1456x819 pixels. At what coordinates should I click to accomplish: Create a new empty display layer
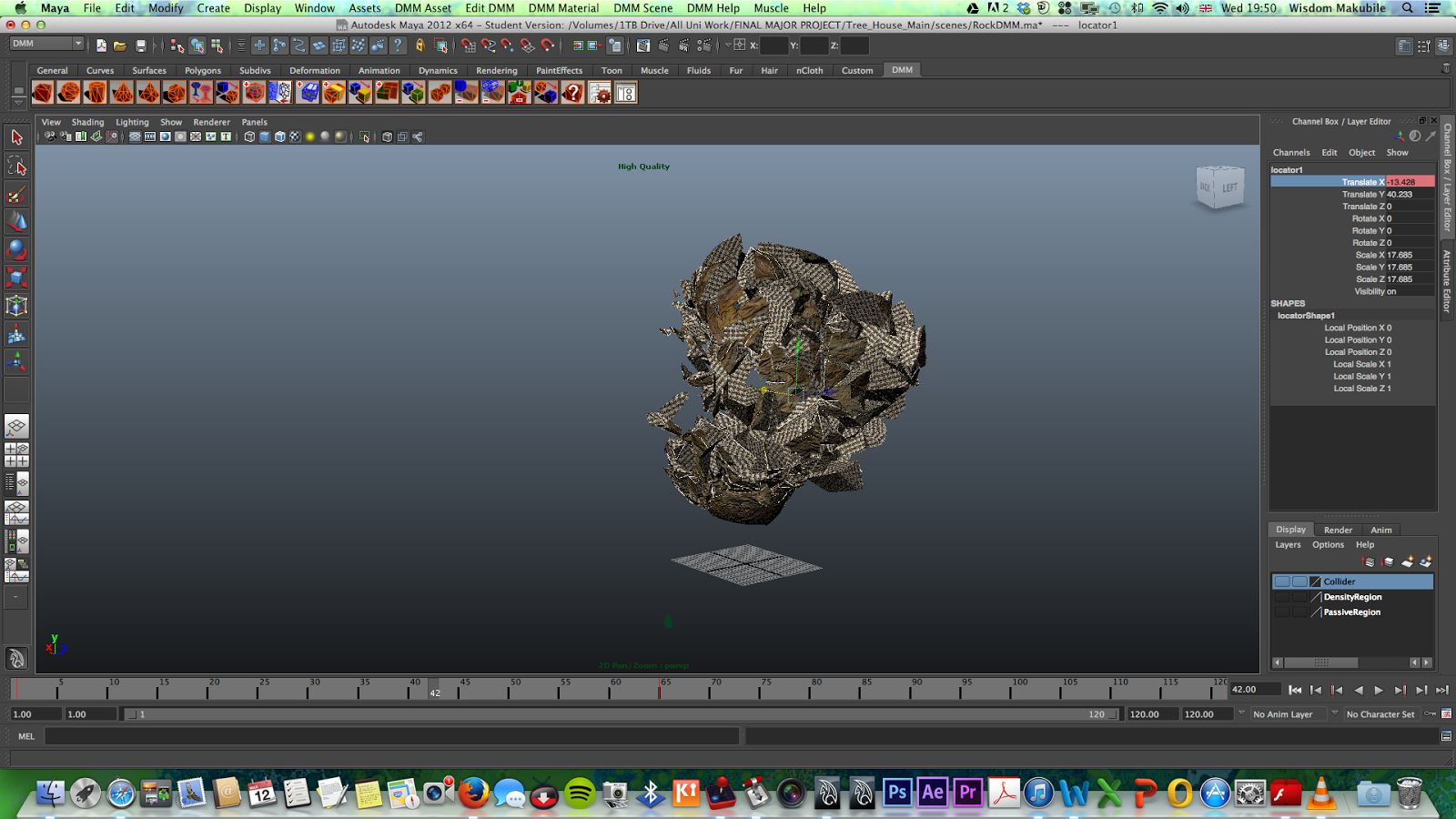point(1407,561)
